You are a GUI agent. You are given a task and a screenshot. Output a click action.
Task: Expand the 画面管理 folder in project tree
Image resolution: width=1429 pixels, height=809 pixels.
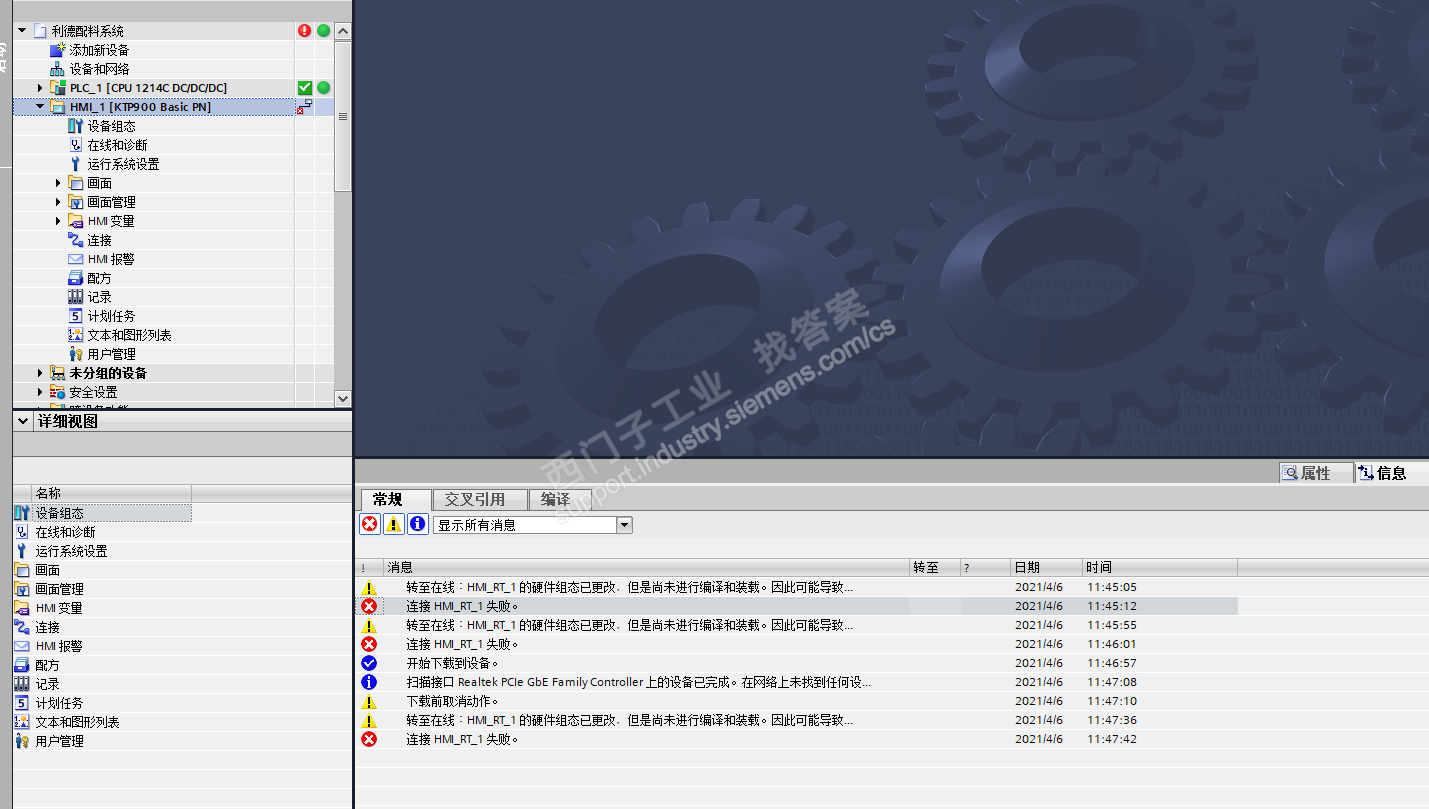(x=58, y=202)
